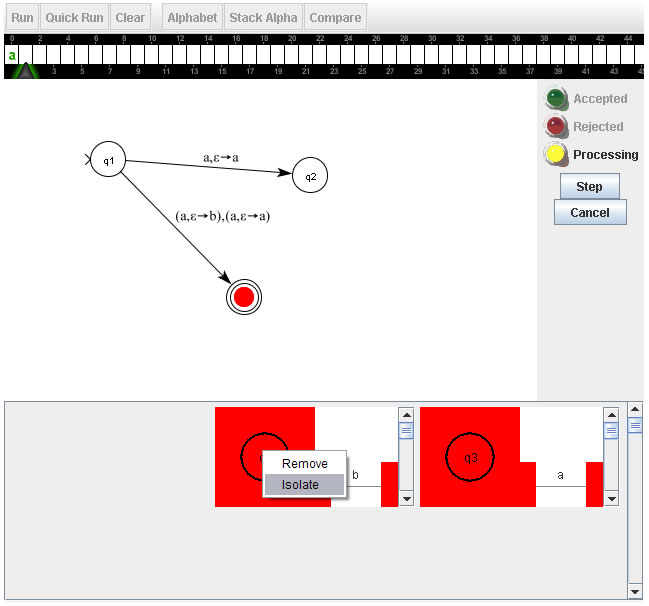
Task: Click the red highlighted final state
Action: [x=243, y=297]
